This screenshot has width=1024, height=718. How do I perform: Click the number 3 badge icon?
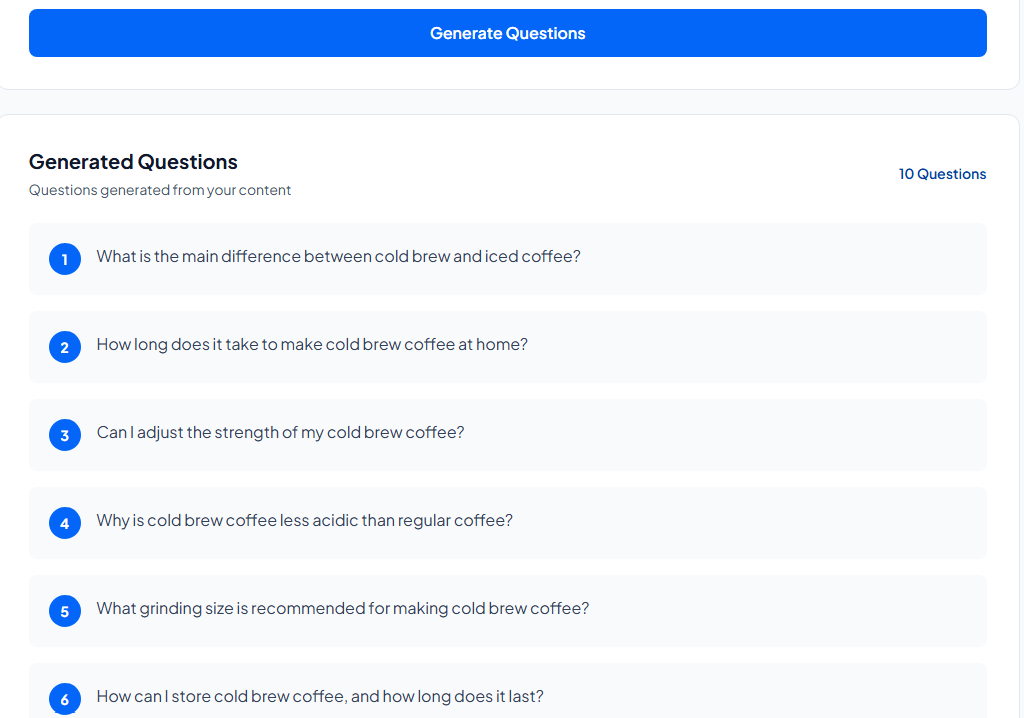coord(65,435)
